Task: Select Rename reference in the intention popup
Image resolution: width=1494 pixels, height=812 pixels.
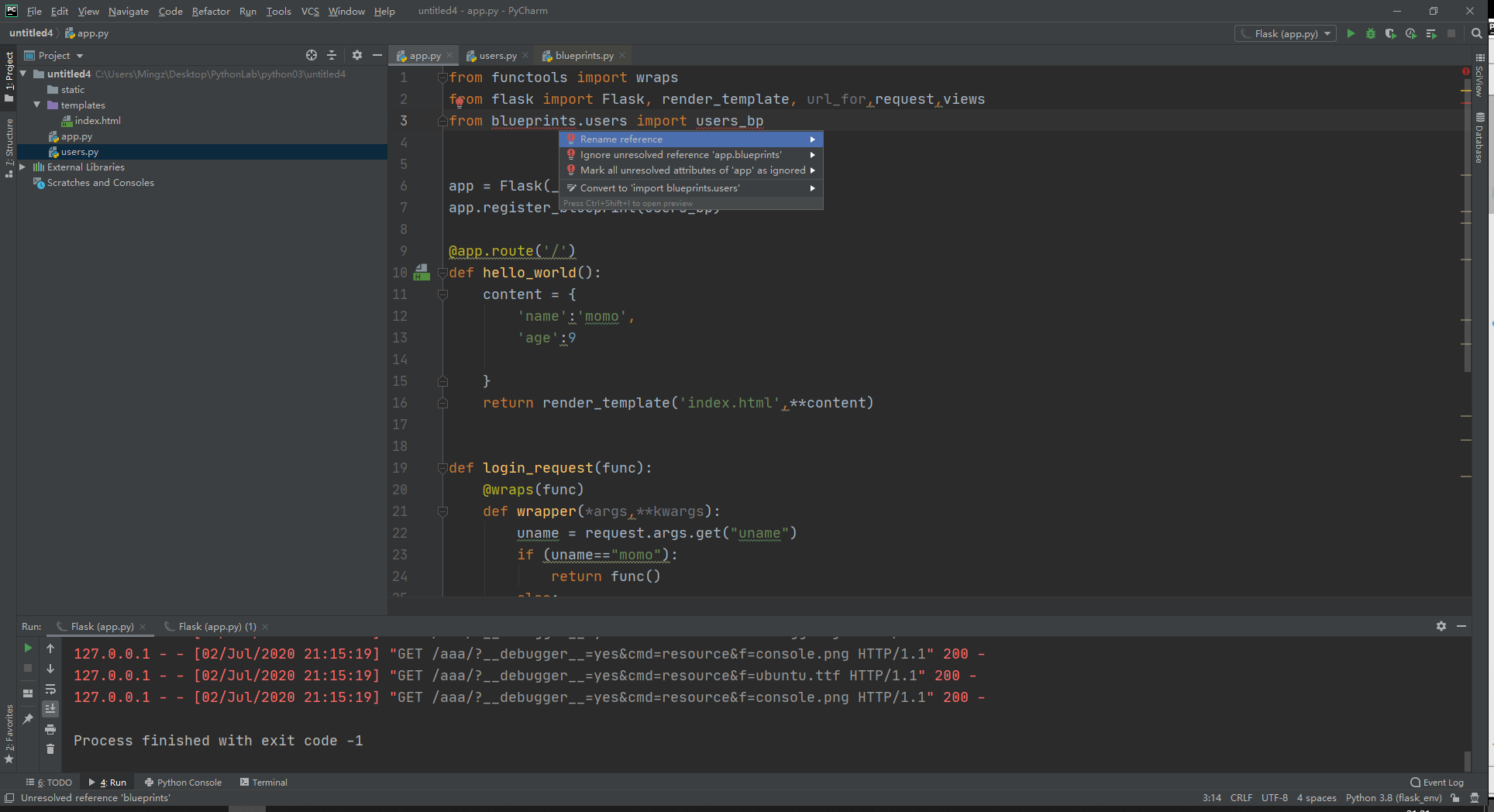Action: click(x=690, y=139)
